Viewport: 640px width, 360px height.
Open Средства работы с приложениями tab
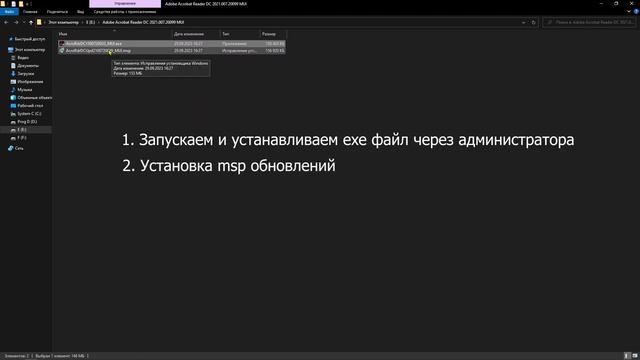tap(125, 12)
